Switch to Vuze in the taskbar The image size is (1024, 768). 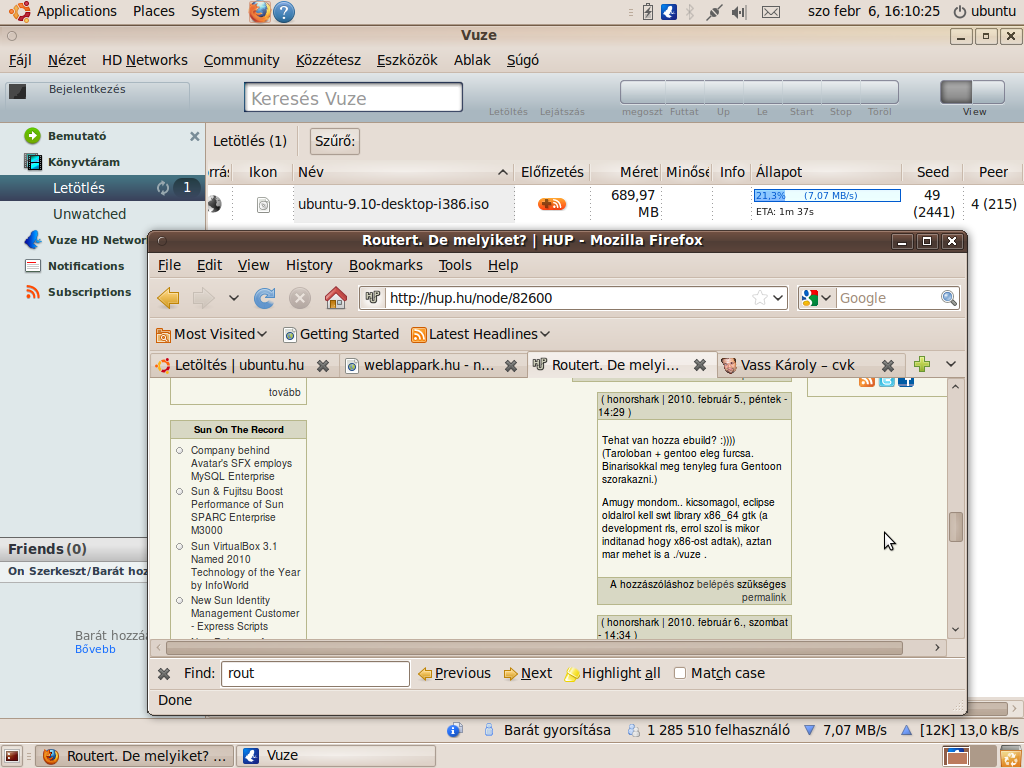336,756
